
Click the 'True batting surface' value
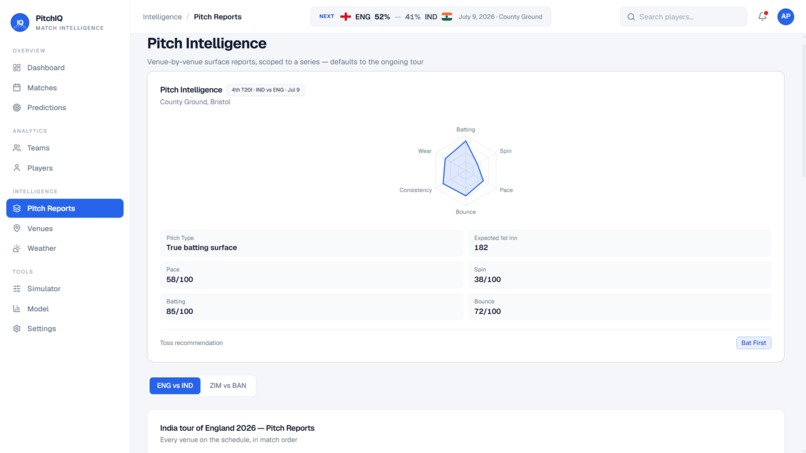(202, 247)
